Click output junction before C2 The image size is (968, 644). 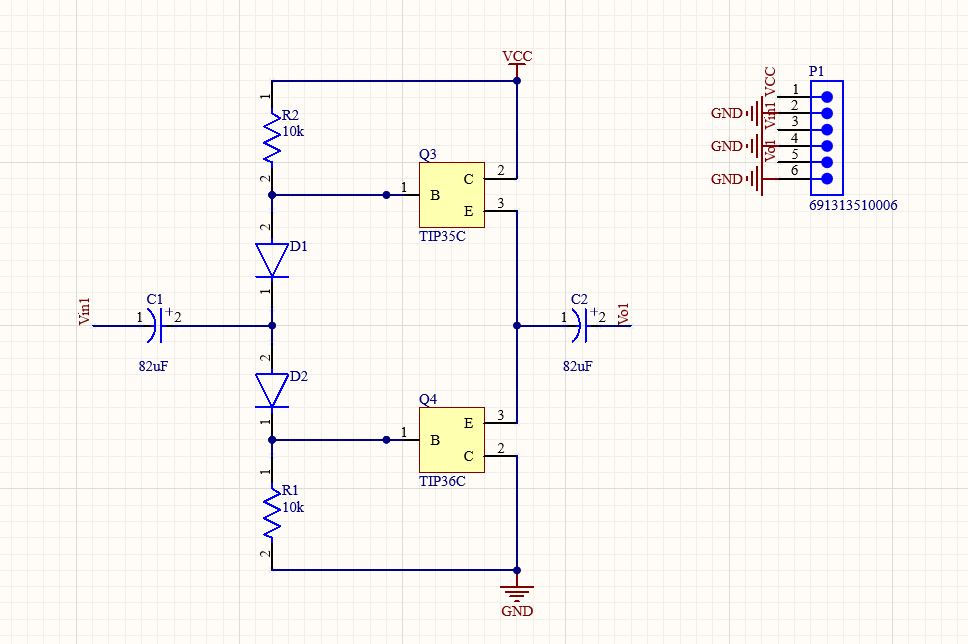point(517,325)
